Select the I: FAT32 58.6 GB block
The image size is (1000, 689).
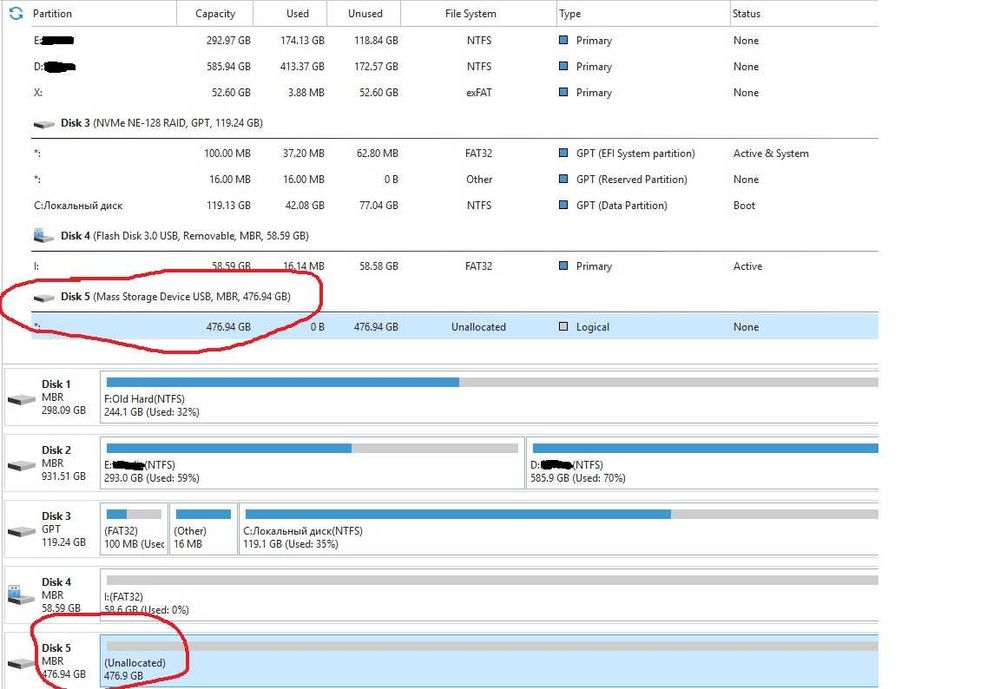[x=489, y=595]
